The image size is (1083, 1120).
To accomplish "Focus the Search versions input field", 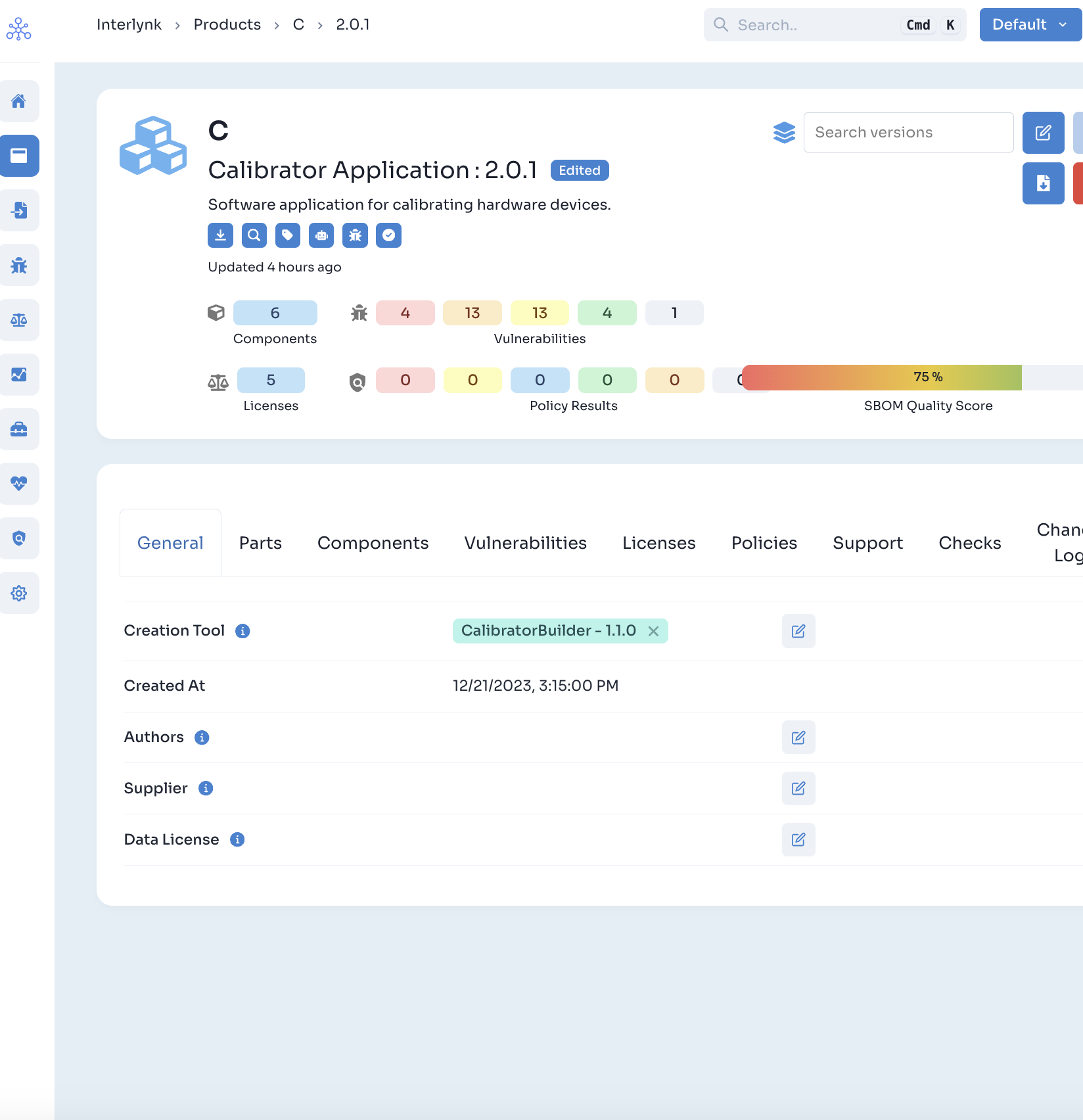I will [x=909, y=133].
